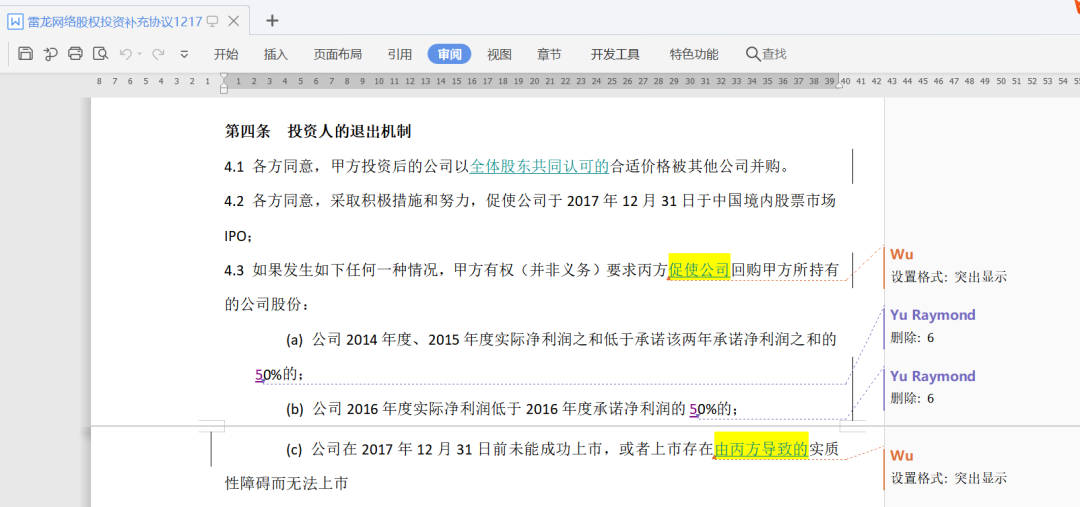Click the tracked text 全体股东共同认可的
Screen dimensions: 1080x507
(x=539, y=166)
